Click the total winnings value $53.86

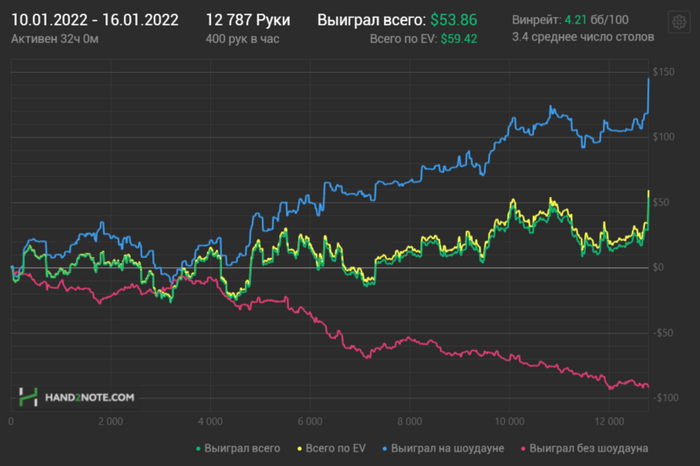point(454,20)
